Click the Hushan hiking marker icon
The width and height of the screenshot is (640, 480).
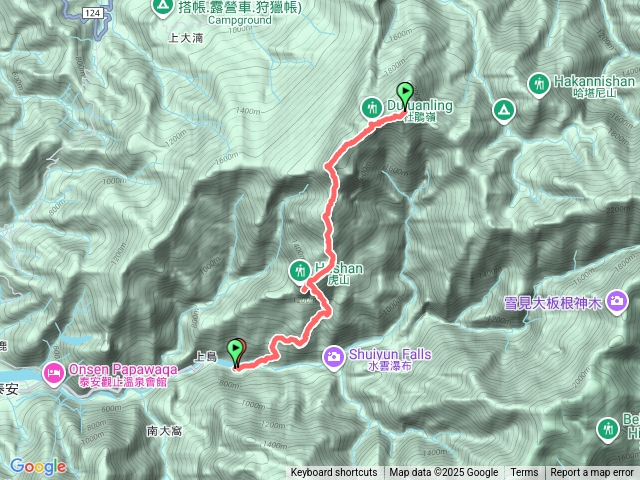(300, 271)
